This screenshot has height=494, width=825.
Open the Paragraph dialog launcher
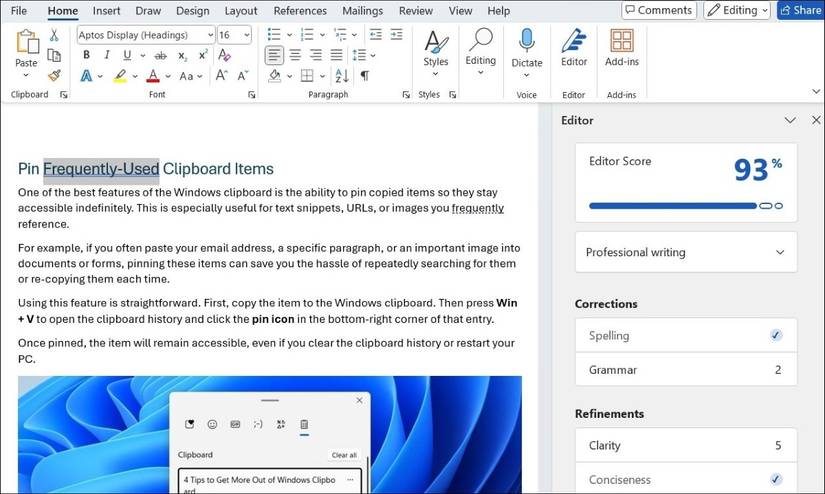[406, 95]
